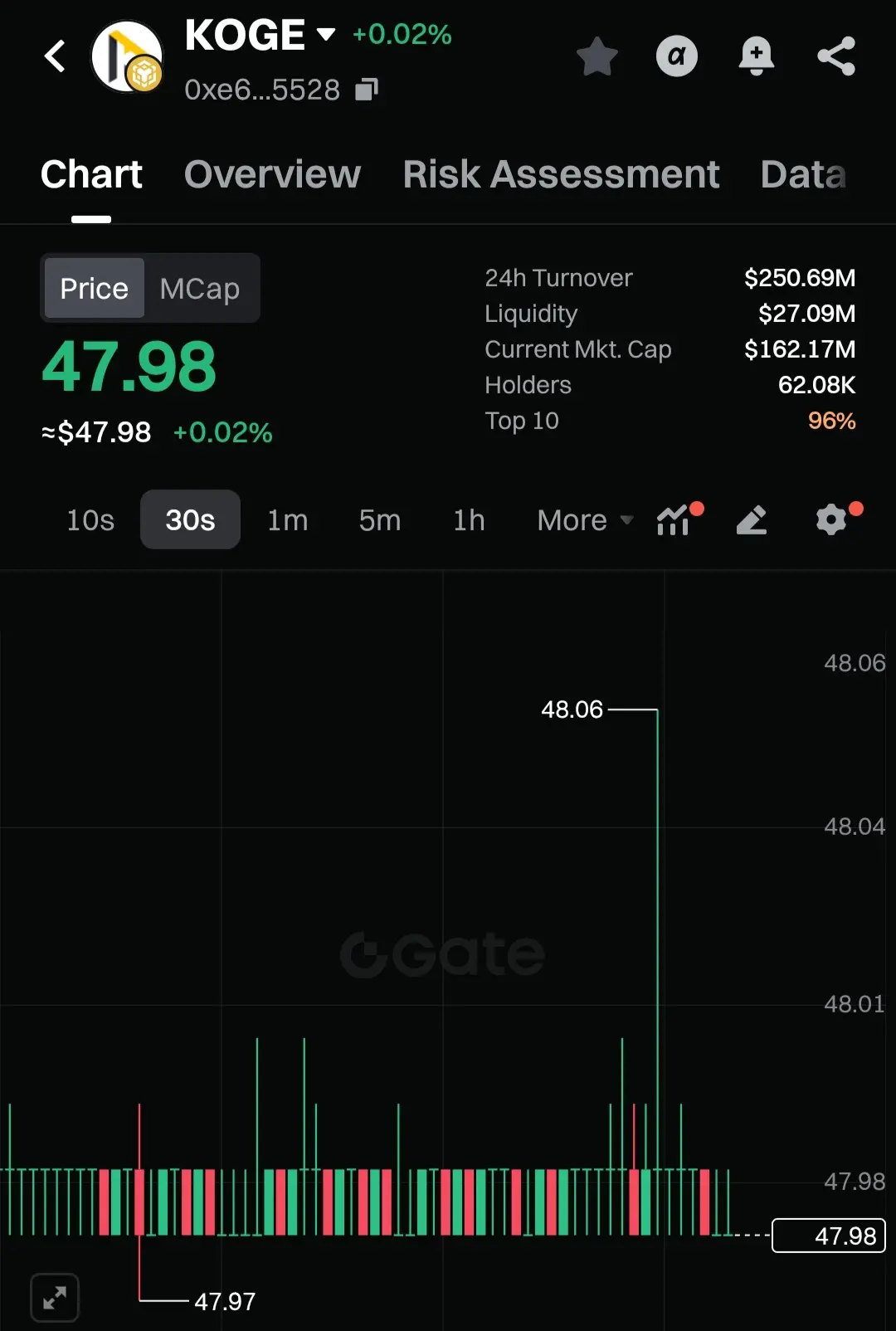Select the 1h chart interval
Screen dimensions: 896x1331
pos(469,519)
